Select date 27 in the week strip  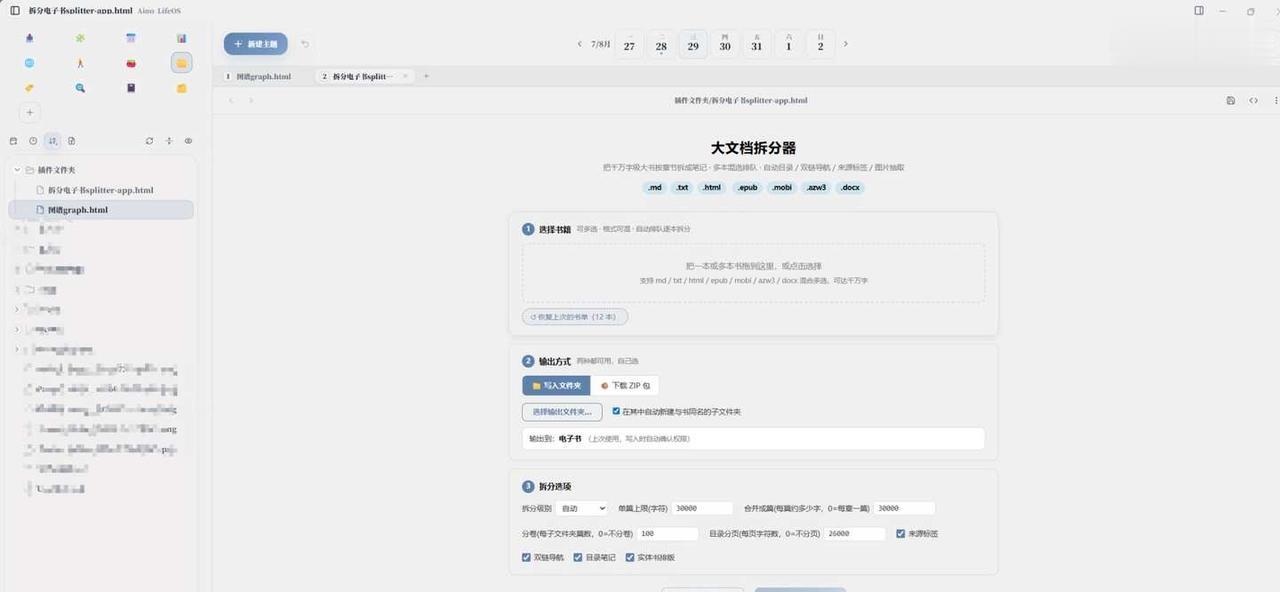(629, 44)
